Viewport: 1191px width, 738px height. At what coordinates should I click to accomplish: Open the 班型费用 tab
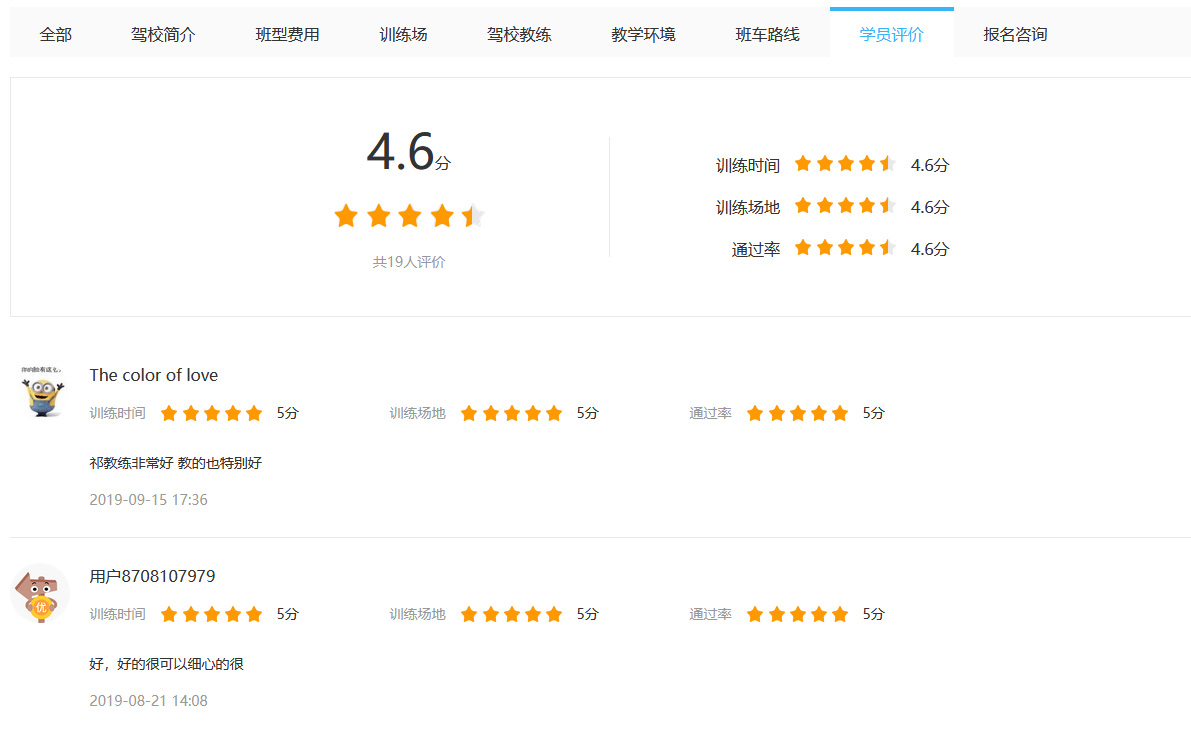pyautogui.click(x=287, y=35)
